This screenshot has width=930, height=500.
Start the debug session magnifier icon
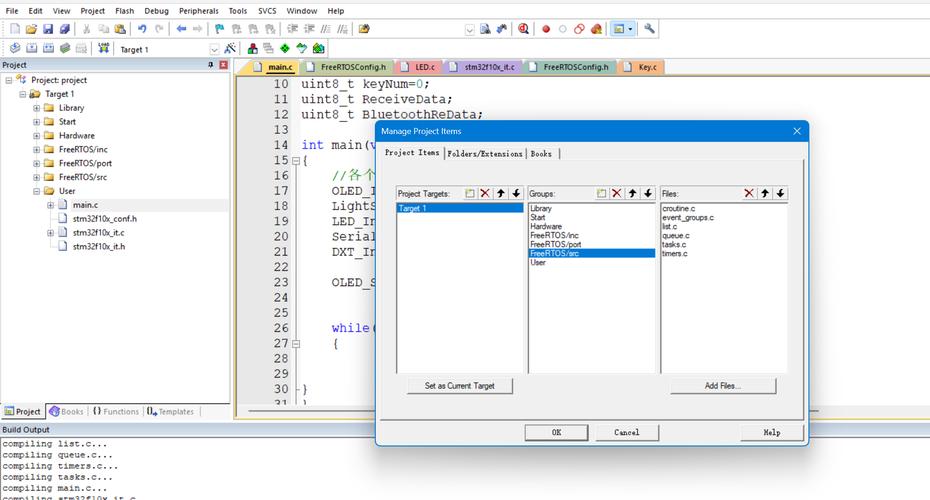coord(523,28)
